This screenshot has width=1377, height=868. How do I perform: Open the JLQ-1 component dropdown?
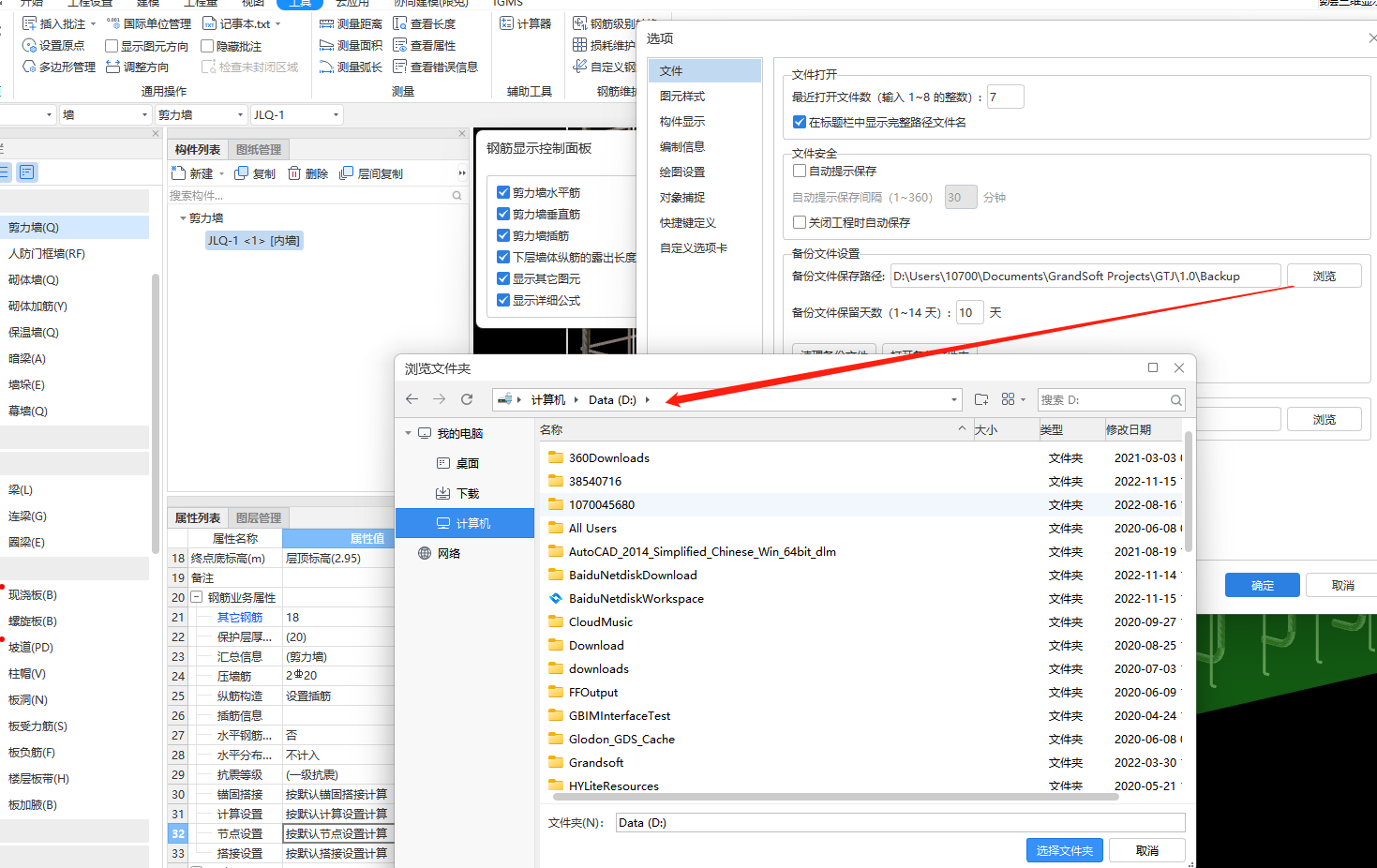tap(337, 114)
